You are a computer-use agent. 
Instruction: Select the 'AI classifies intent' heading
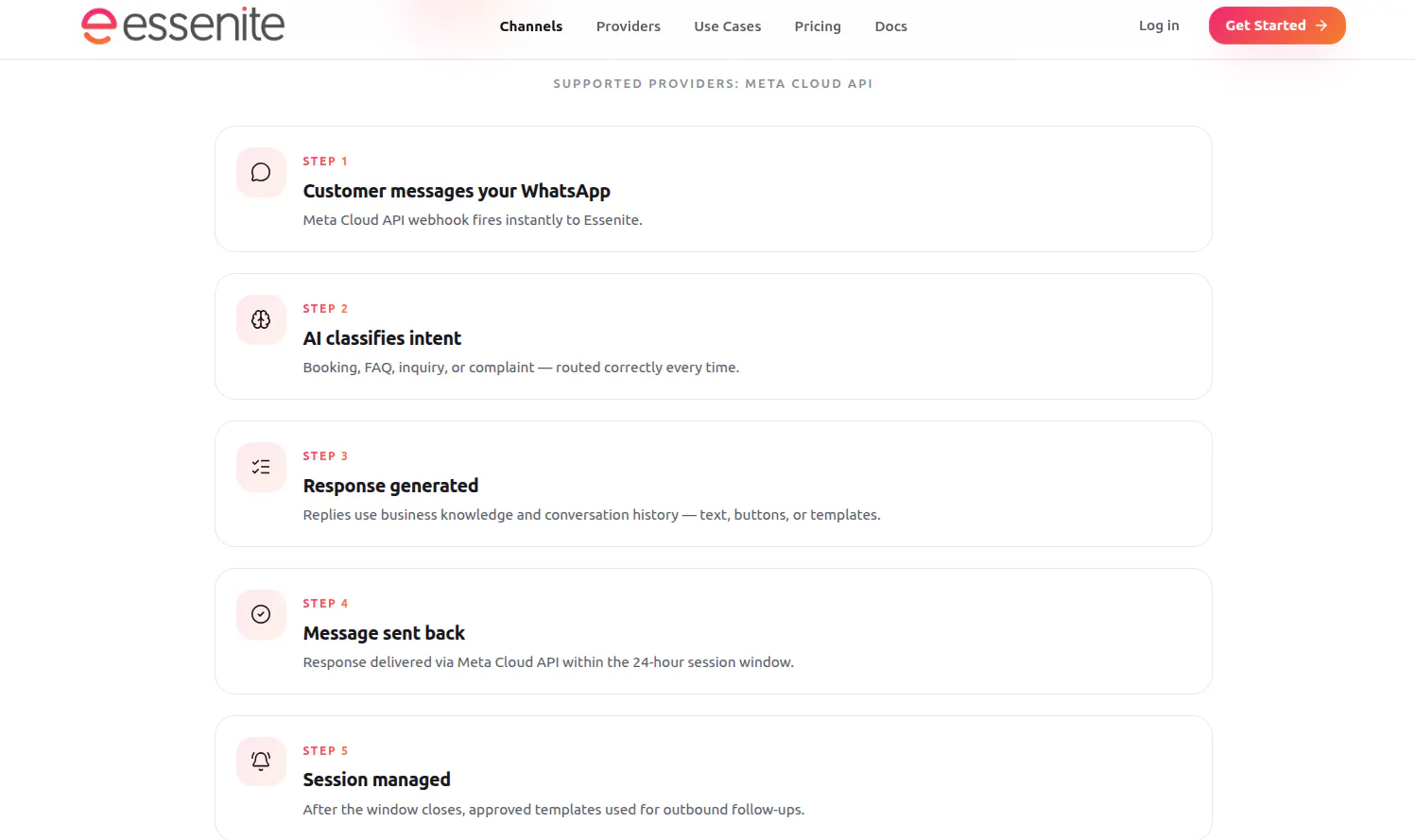click(382, 338)
